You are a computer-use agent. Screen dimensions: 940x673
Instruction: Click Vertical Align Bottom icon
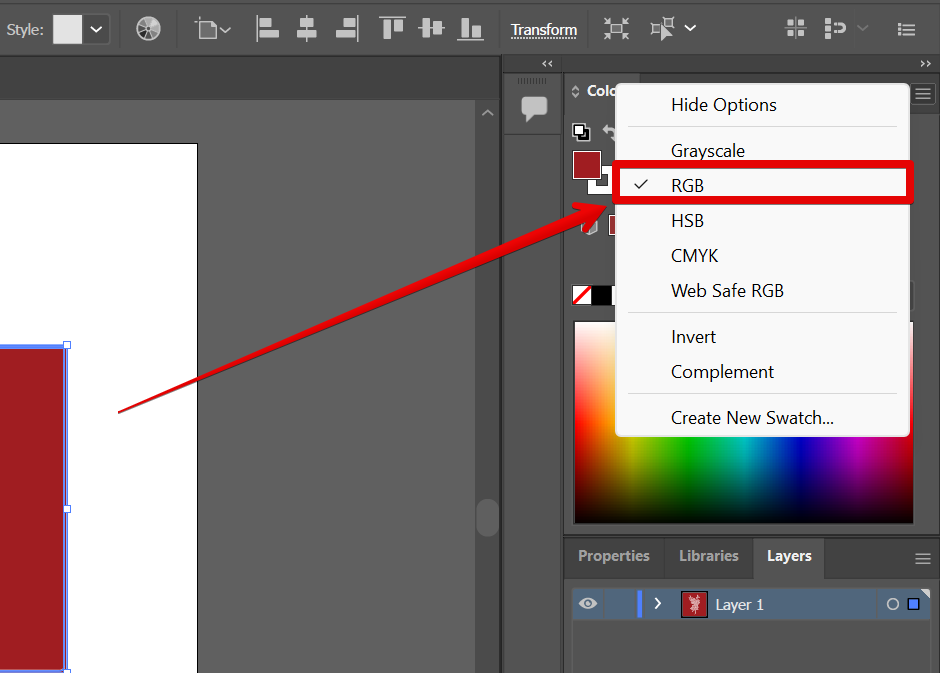click(x=470, y=29)
